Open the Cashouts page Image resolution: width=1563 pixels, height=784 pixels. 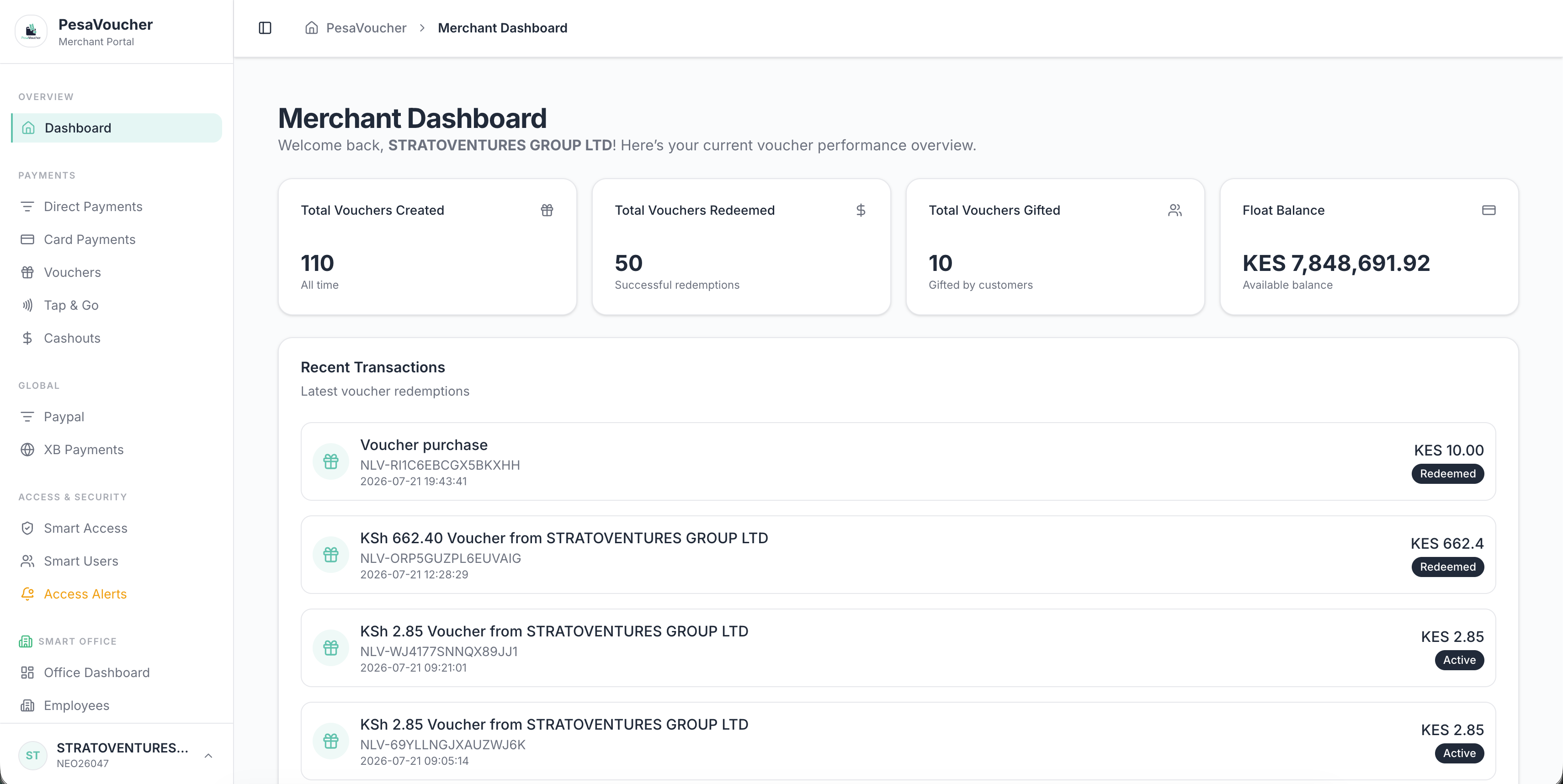117,338
